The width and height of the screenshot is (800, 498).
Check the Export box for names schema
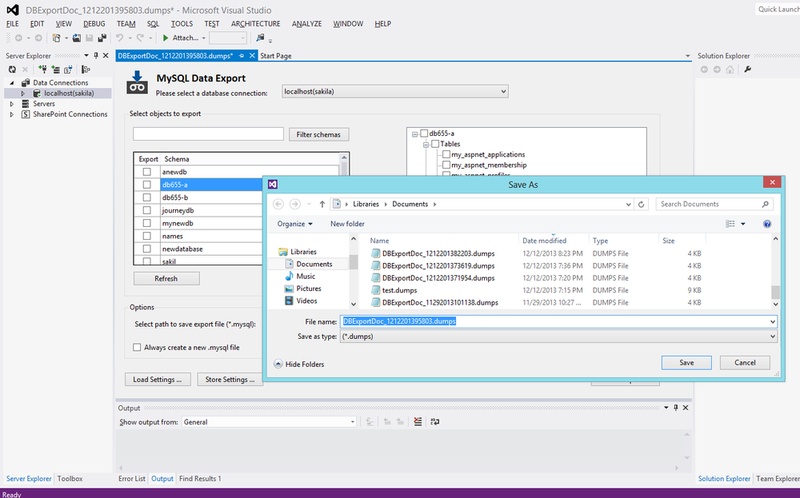point(147,236)
